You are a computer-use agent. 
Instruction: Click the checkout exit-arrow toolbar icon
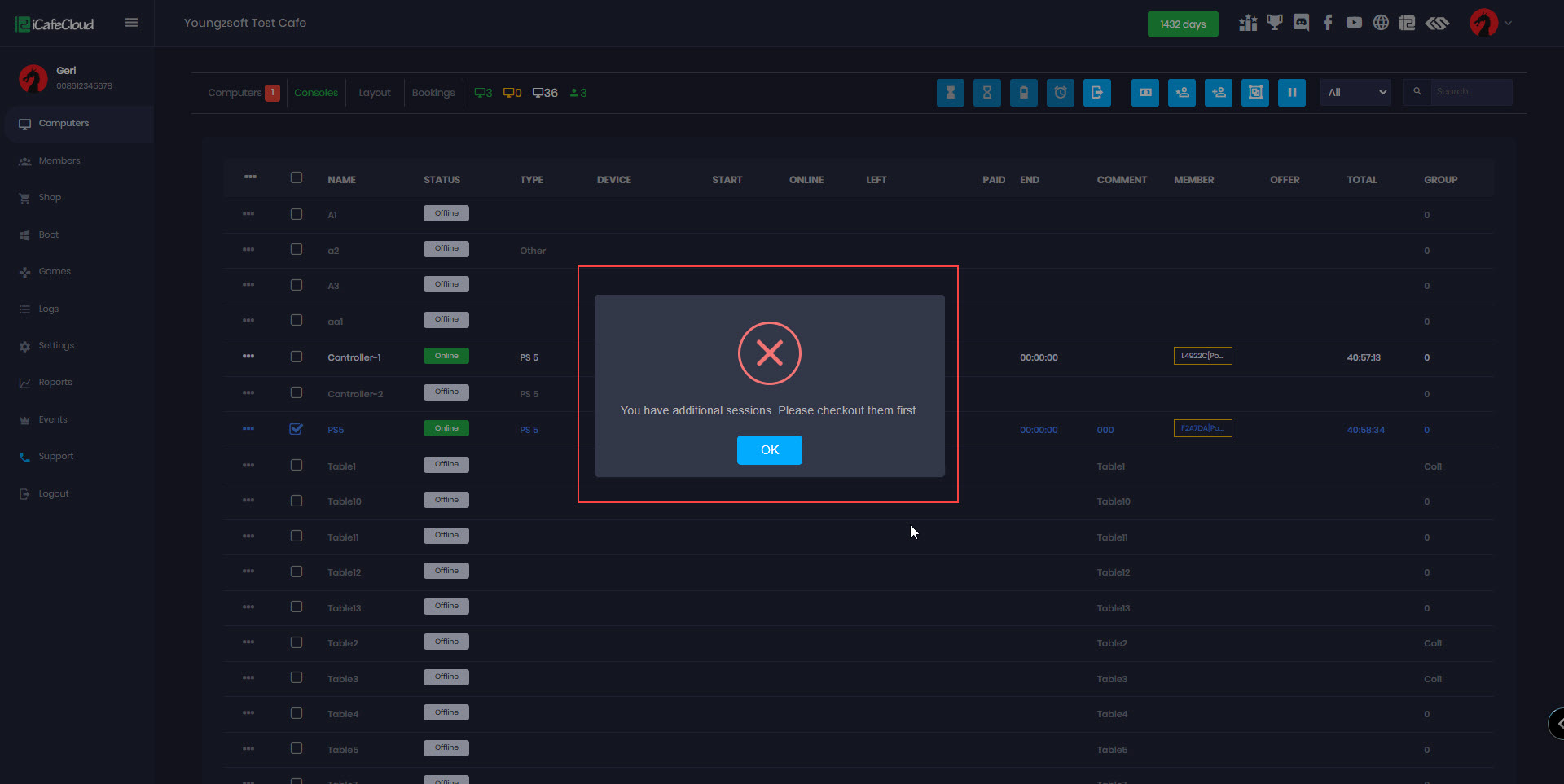click(x=1096, y=93)
